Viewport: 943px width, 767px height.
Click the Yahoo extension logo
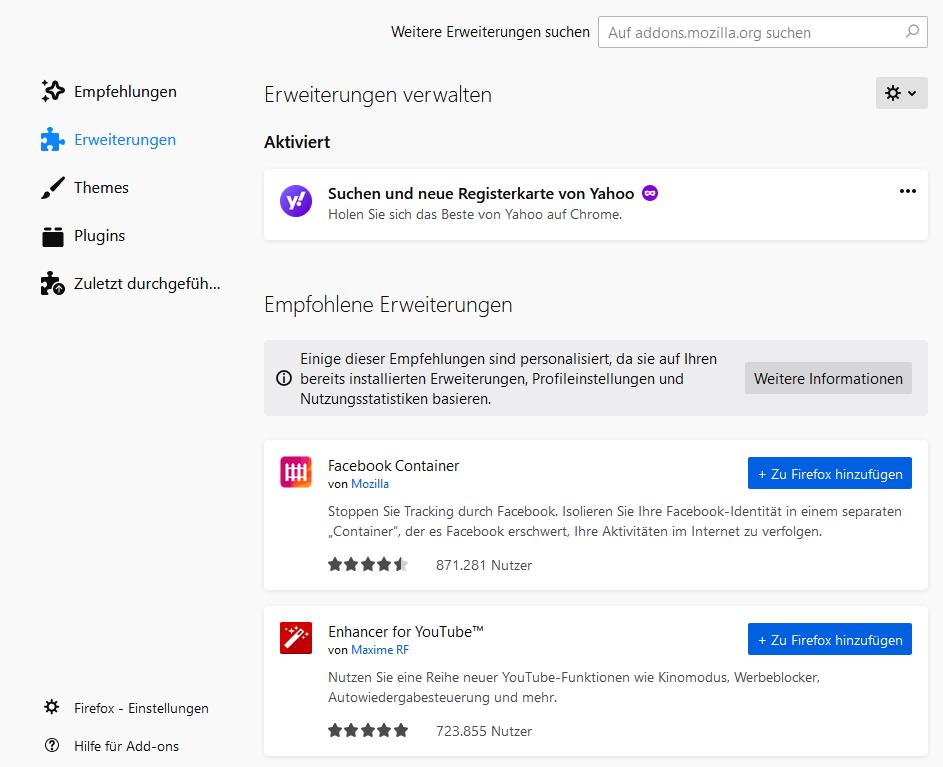tap(296, 201)
